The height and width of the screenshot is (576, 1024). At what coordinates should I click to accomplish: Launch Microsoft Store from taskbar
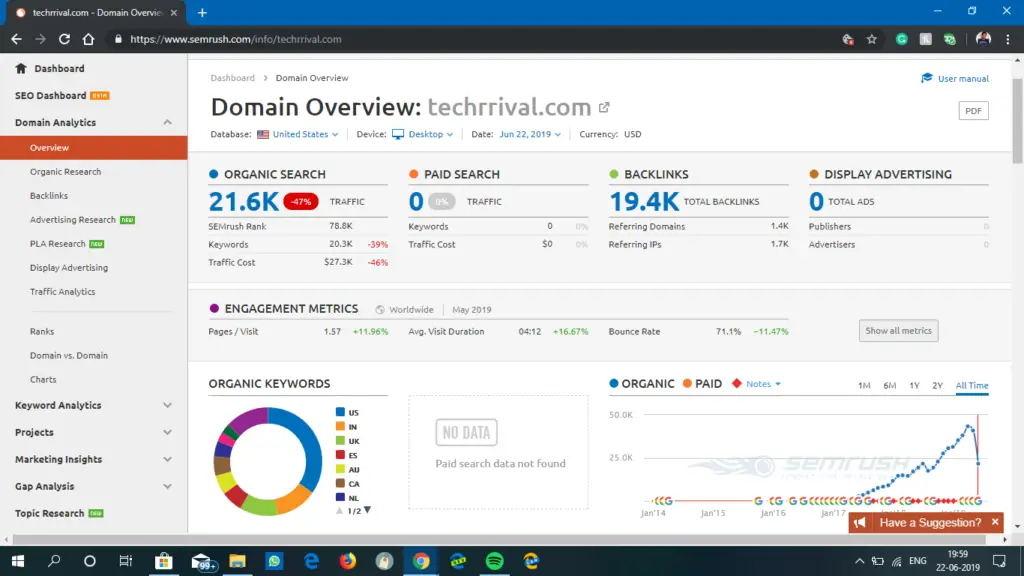pyautogui.click(x=163, y=561)
